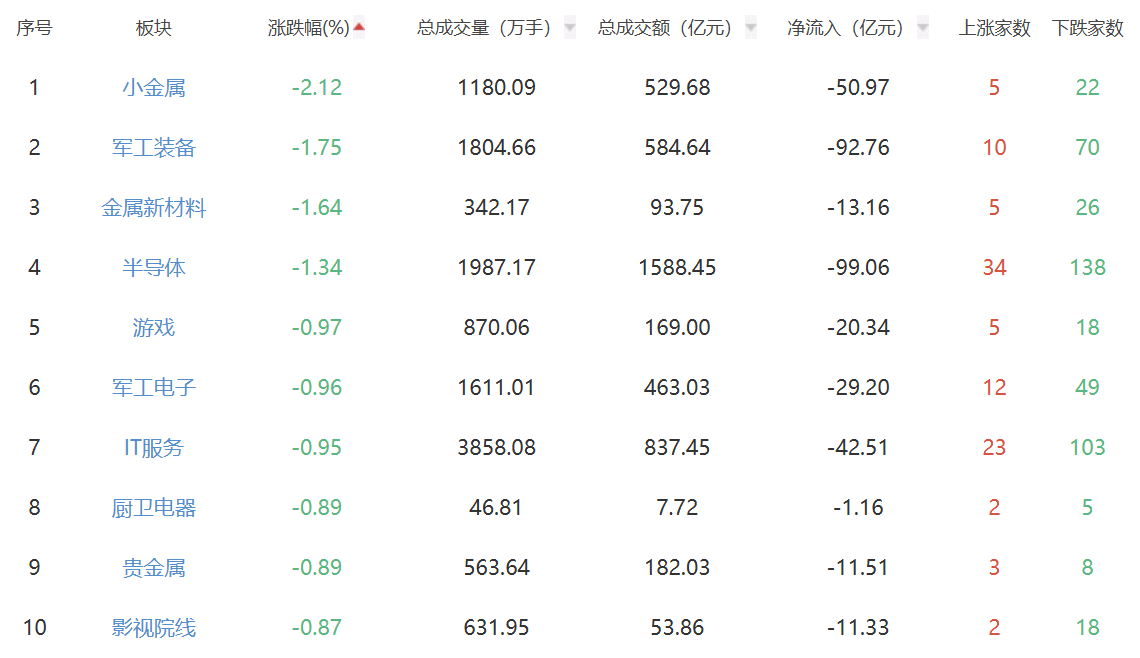1140x658 pixels.
Task: Click the sort arrow beside 总成交额（亿元）
Action: [x=751, y=28]
